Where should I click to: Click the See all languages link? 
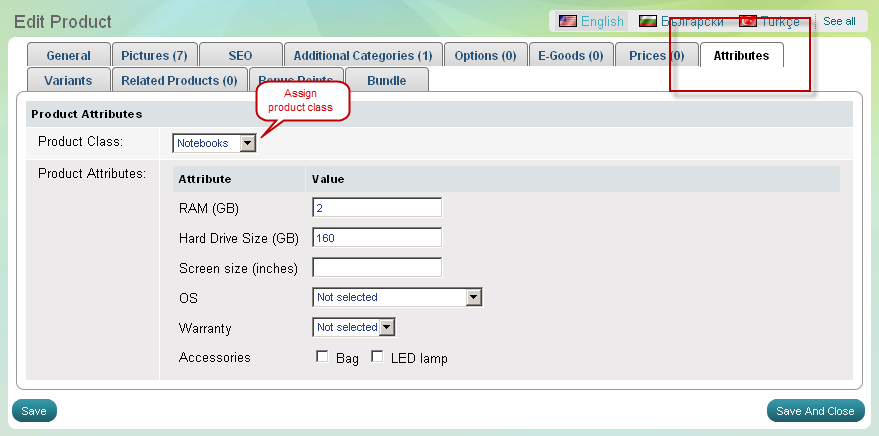(839, 21)
